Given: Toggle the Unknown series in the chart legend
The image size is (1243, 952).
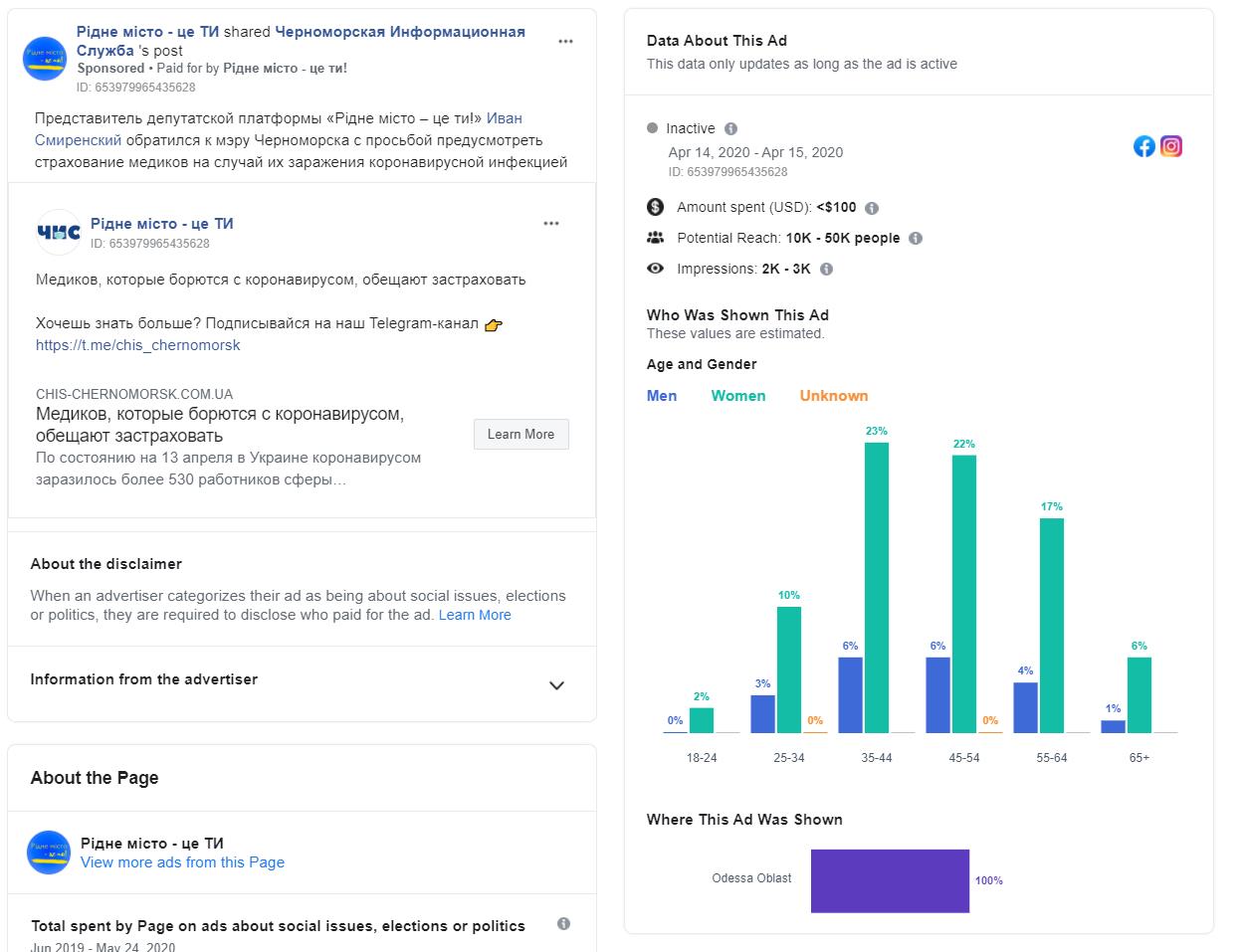Looking at the screenshot, I should (x=833, y=396).
